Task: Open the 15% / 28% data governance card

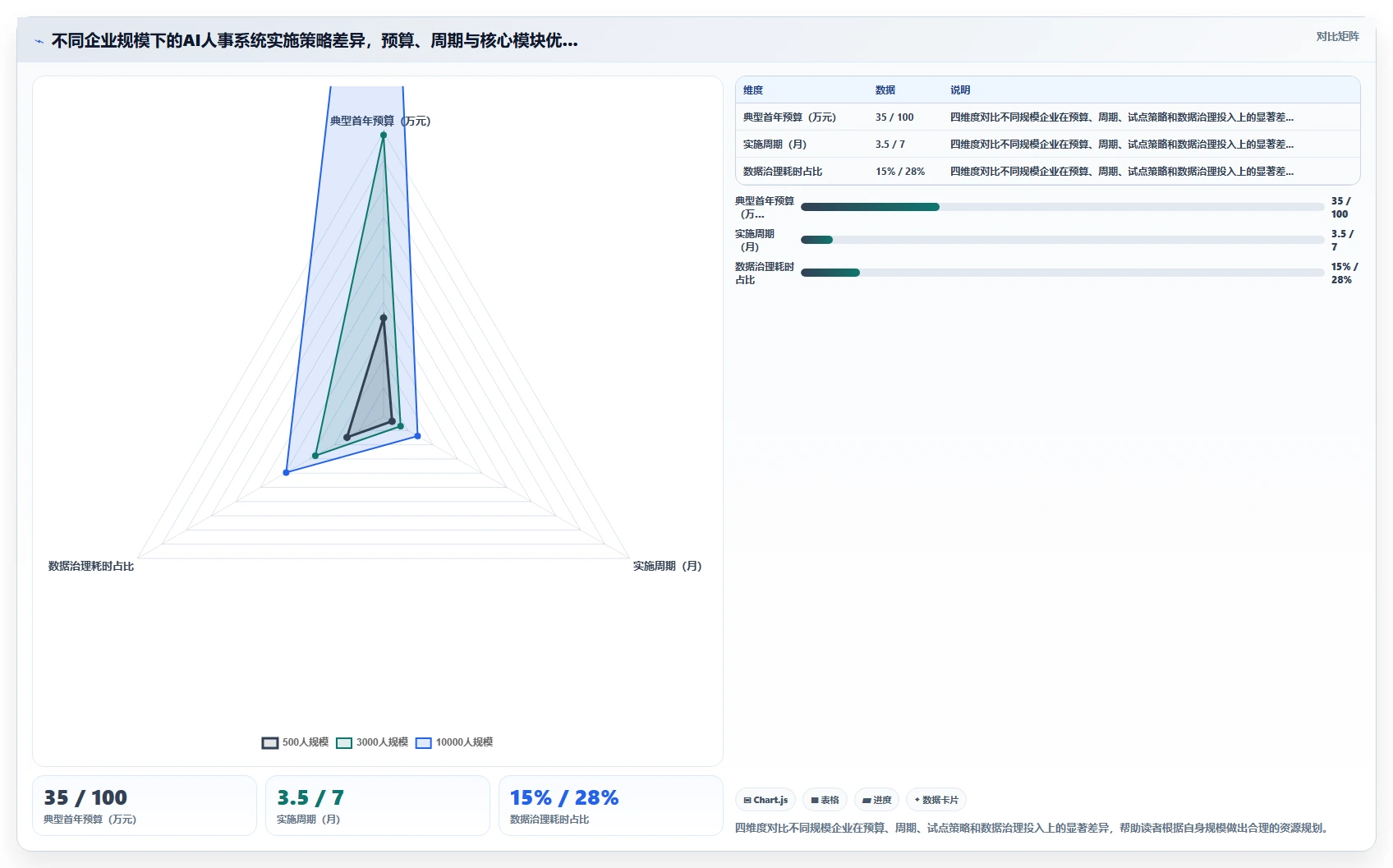Action: click(x=611, y=806)
